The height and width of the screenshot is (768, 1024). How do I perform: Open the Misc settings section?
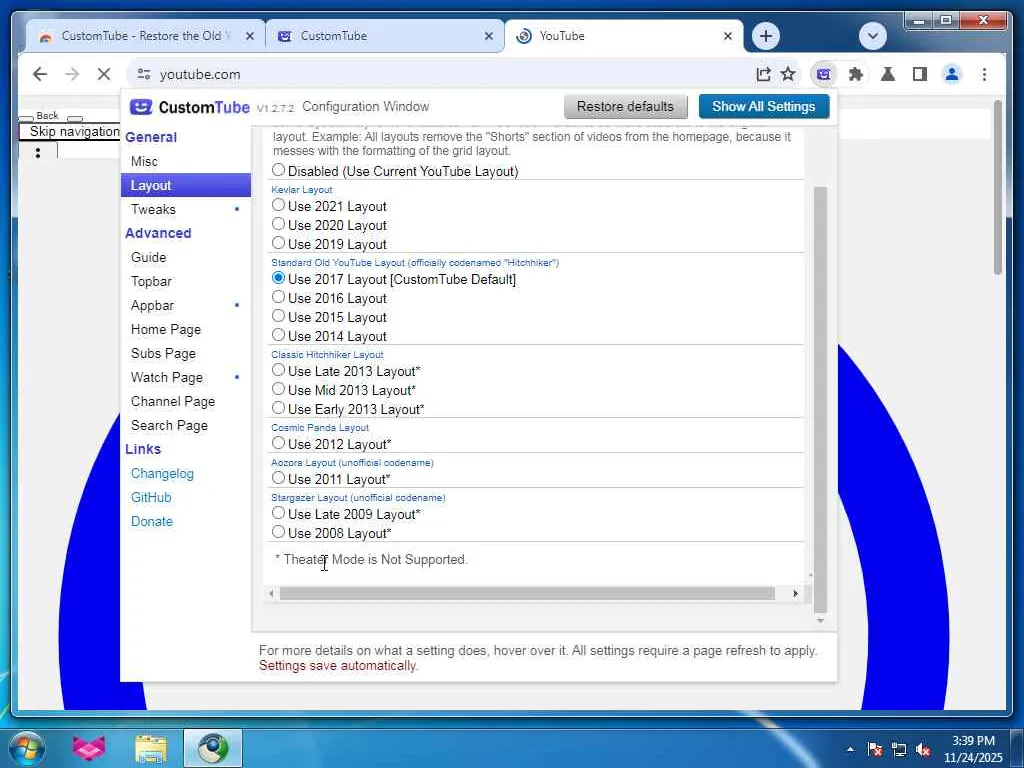[185, 161]
